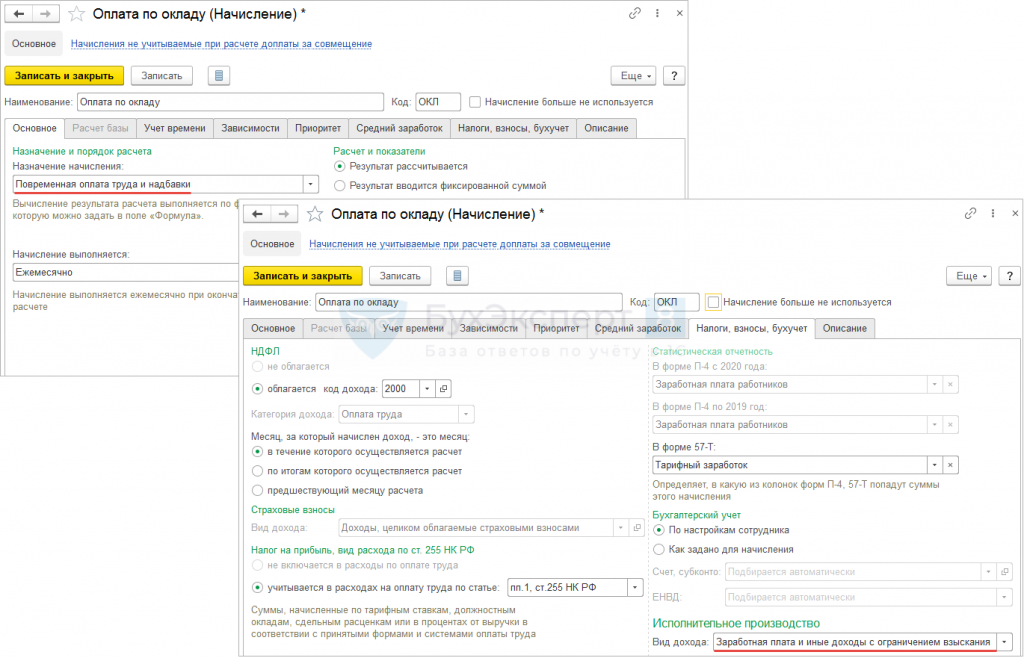
Task: Copy link icon in rear window
Action: click(x=635, y=13)
